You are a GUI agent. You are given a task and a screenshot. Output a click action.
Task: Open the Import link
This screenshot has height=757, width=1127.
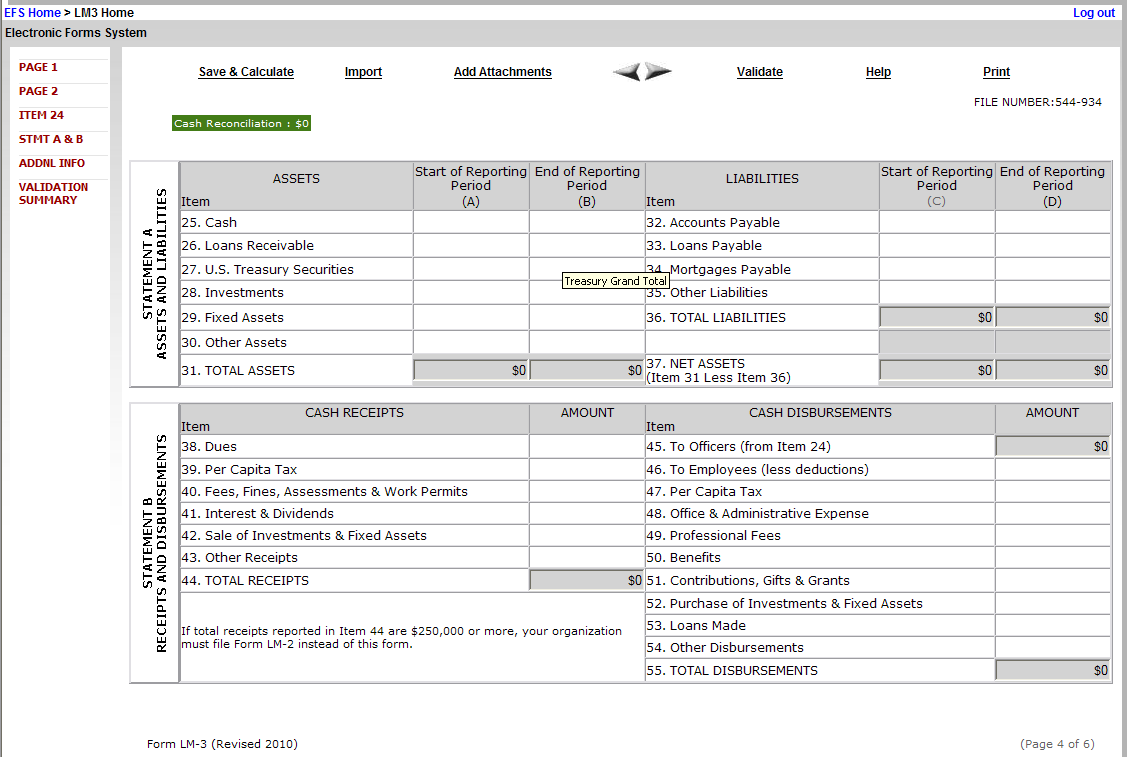(x=363, y=72)
